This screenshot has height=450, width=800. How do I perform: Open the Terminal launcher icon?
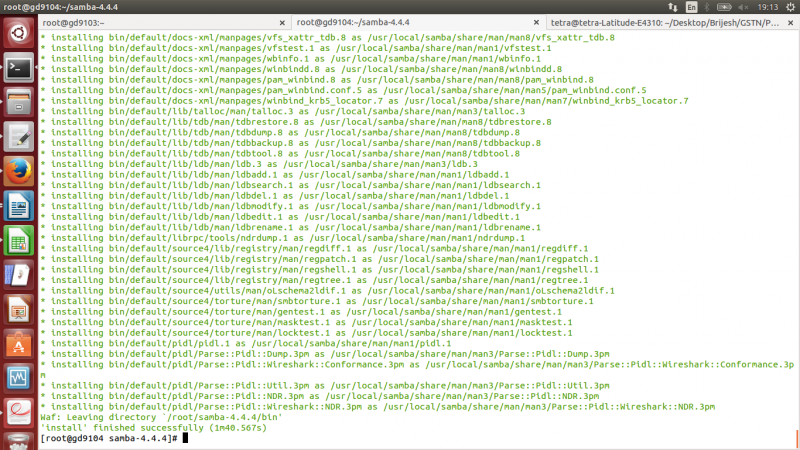[x=19, y=67]
